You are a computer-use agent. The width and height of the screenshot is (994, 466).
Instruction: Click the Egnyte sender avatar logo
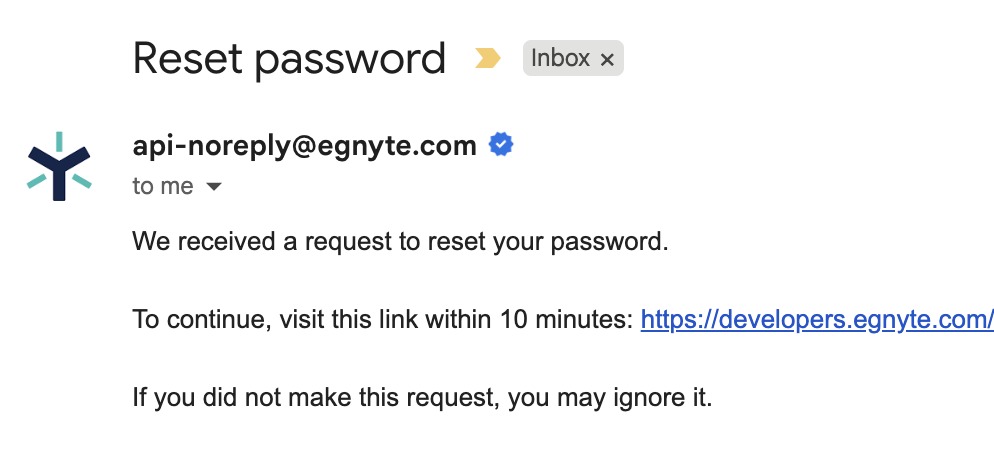(59, 166)
